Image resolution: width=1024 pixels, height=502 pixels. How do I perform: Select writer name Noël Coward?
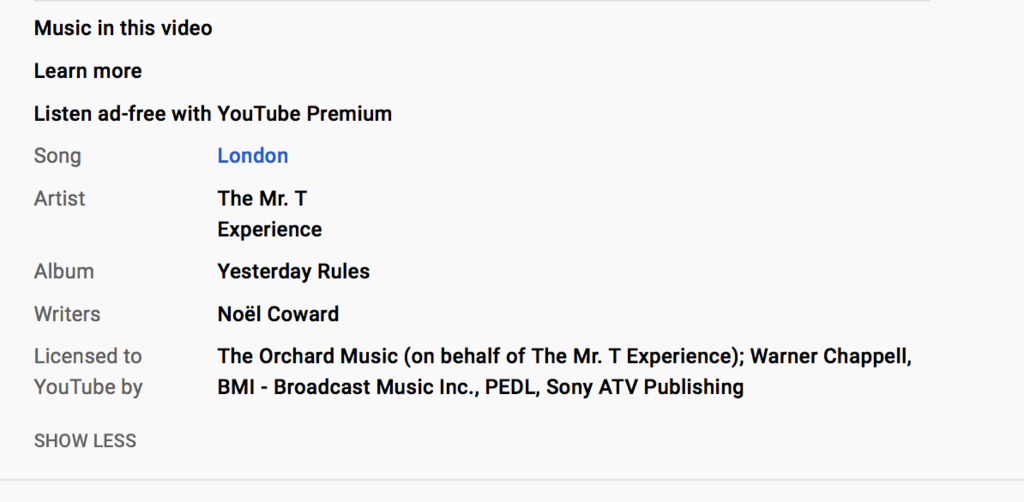click(x=278, y=314)
